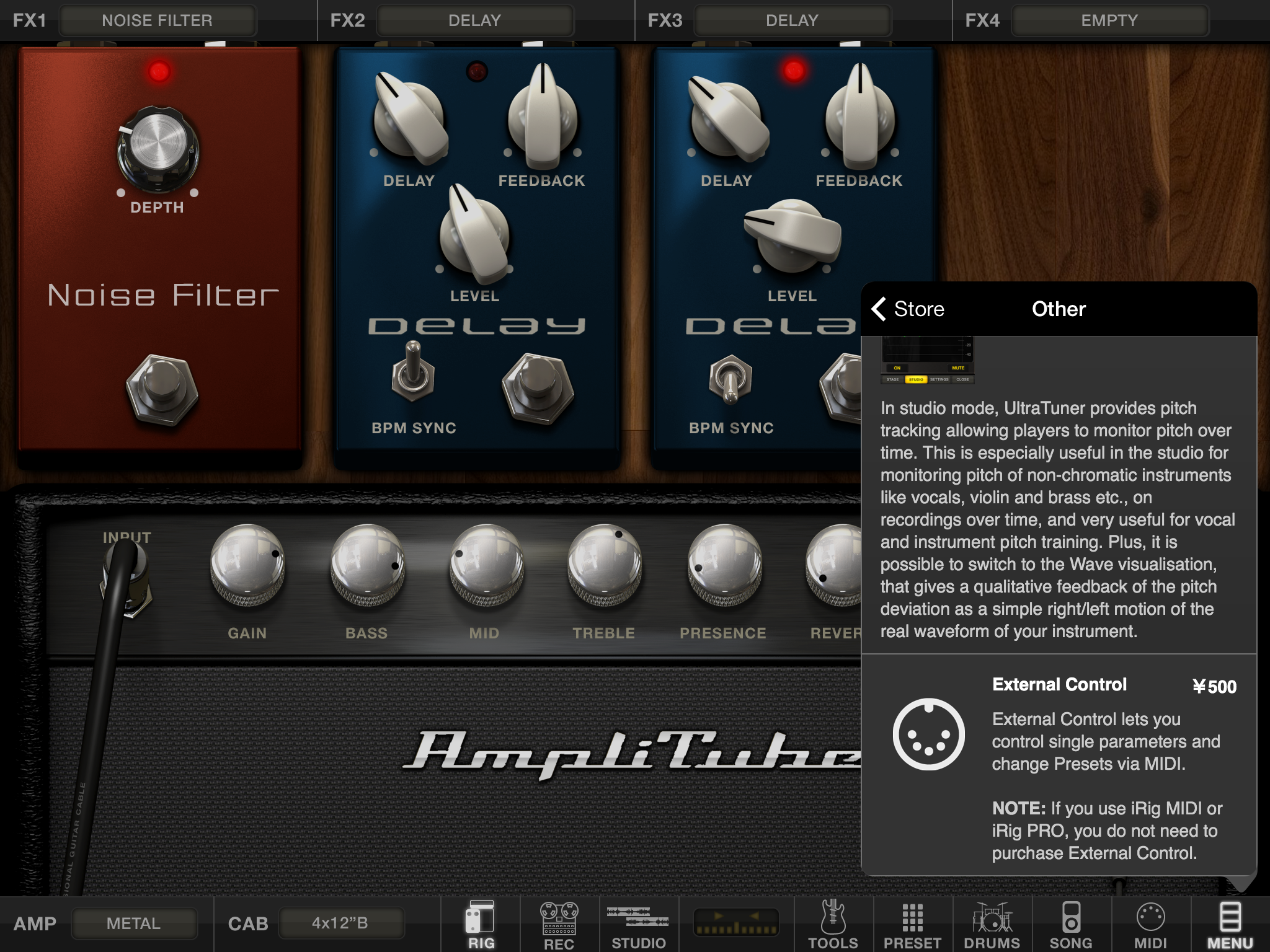Click the UltraTuner studio mode description
Viewport: 1270px width, 952px height.
click(1057, 519)
